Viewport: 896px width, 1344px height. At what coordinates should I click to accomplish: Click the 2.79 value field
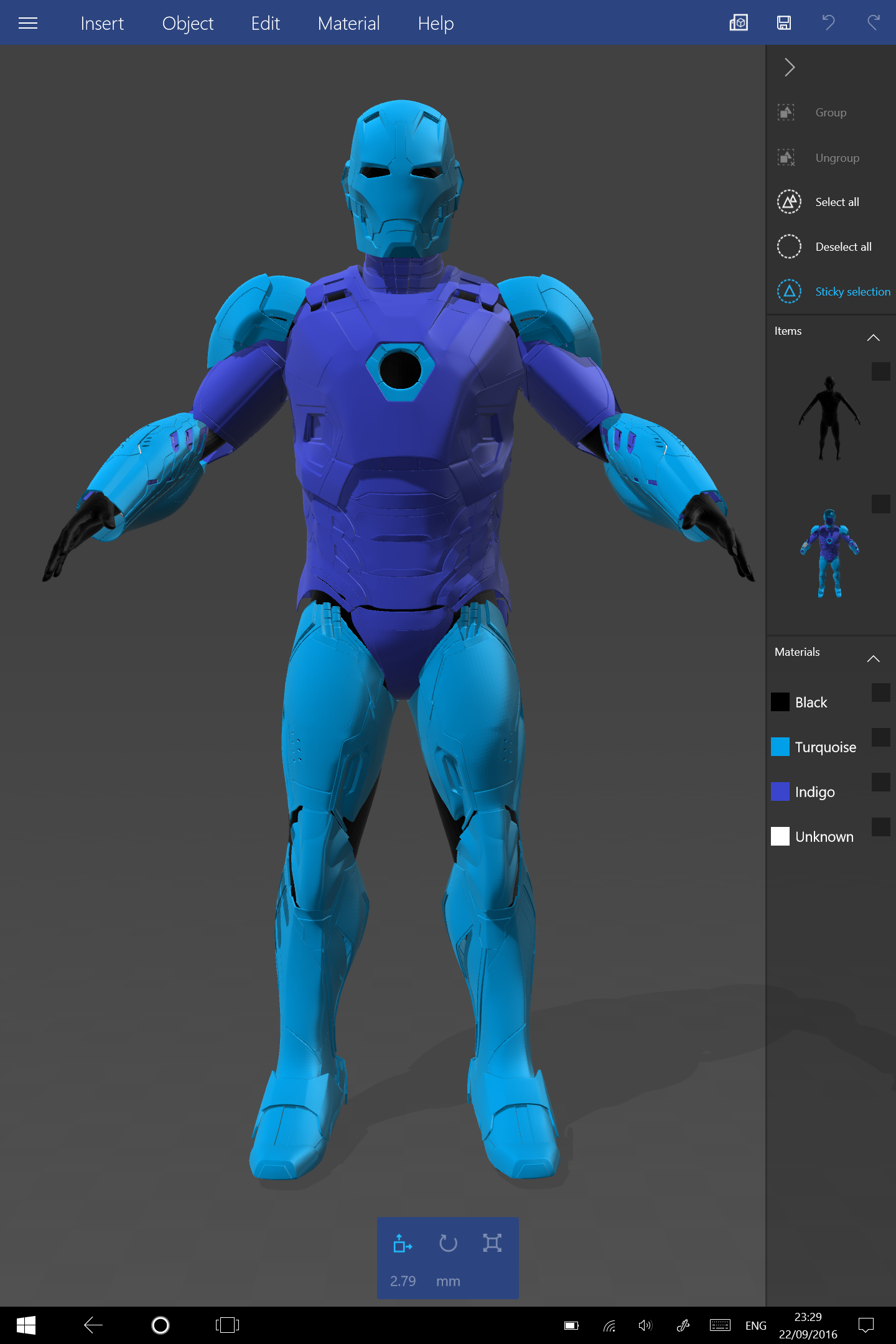(403, 1281)
